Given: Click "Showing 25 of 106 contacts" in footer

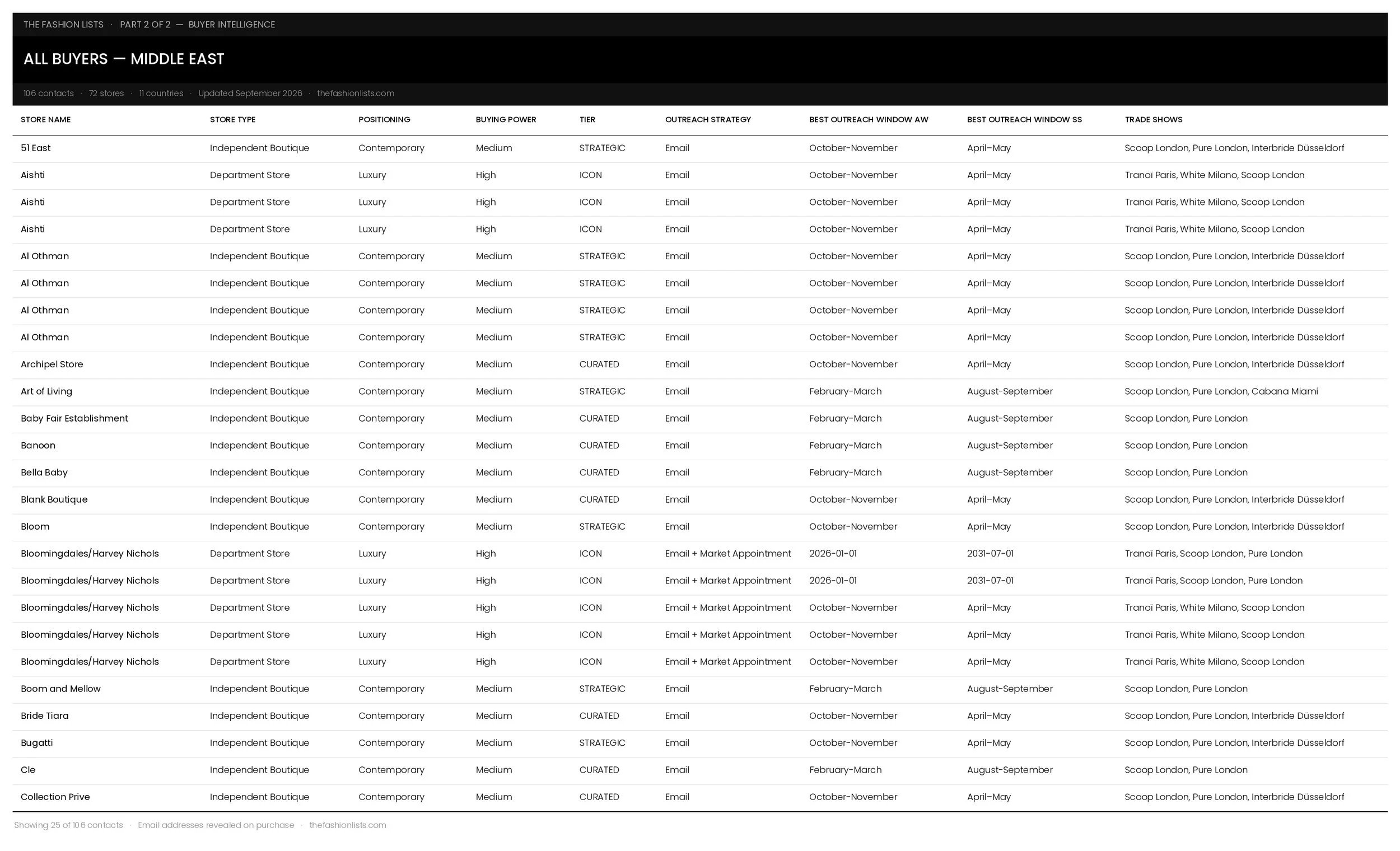Looking at the screenshot, I should (x=68, y=825).
